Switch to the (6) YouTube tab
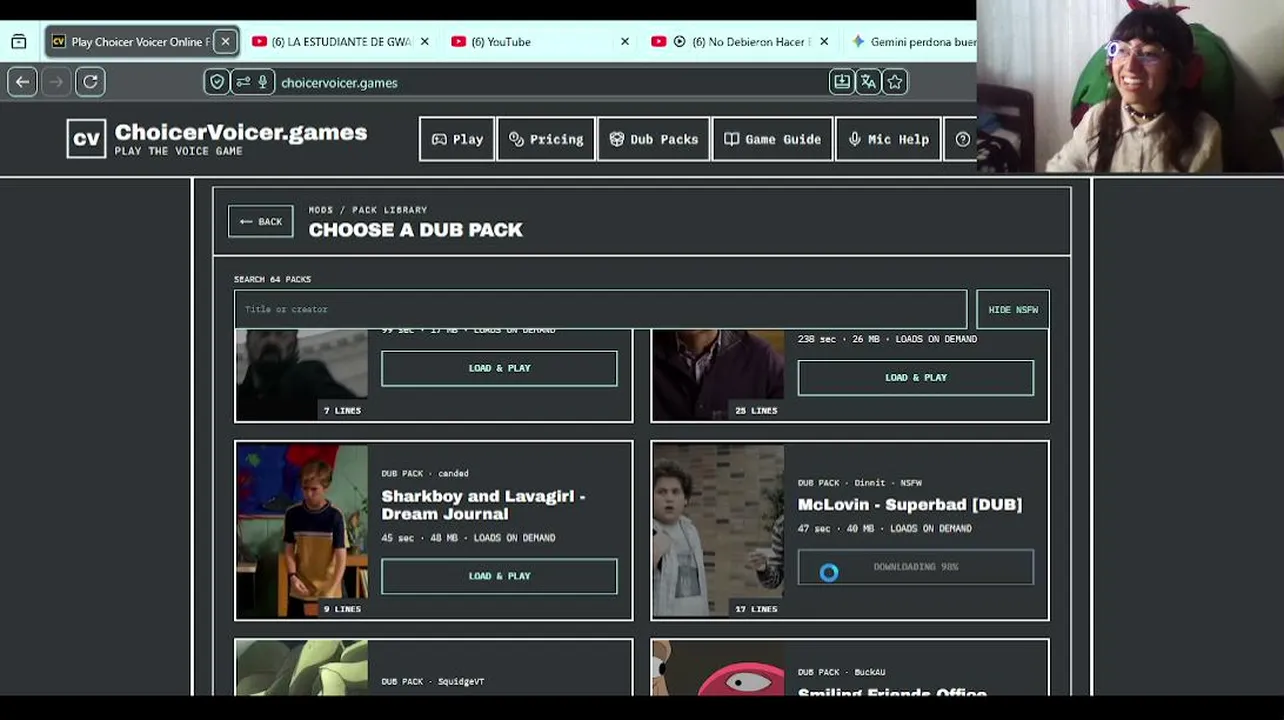Screen dimensions: 1284x720 541,41
